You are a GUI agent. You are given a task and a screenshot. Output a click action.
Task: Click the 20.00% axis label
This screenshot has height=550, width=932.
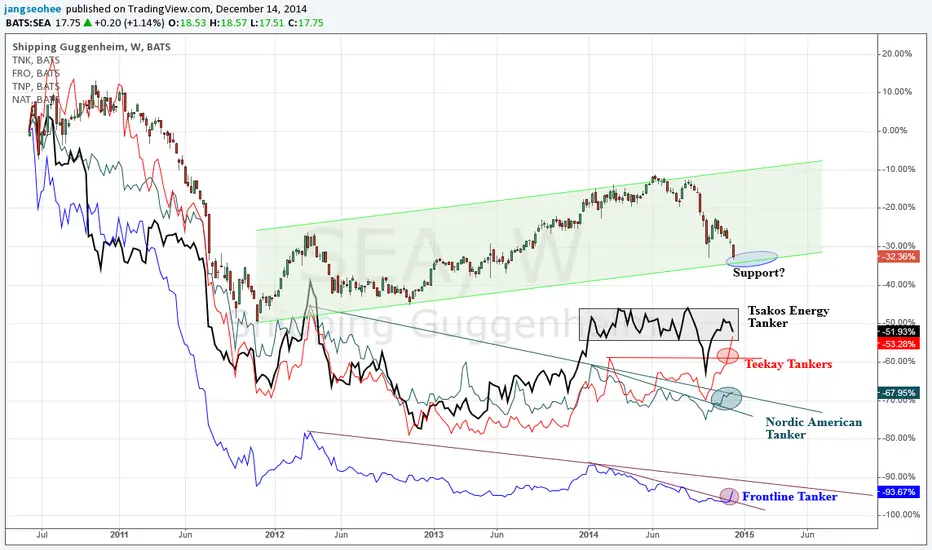898,54
